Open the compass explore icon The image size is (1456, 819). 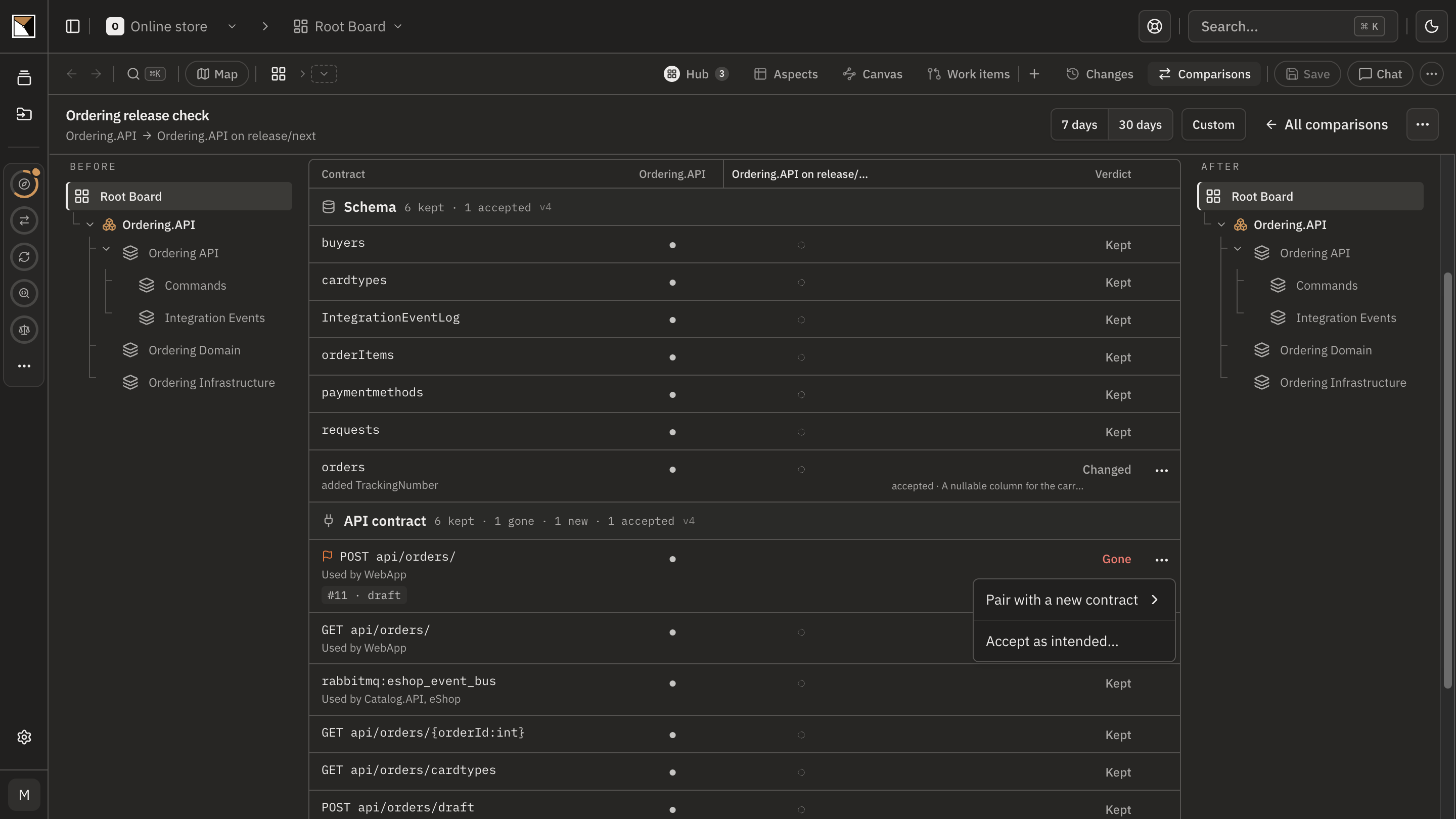pyautogui.click(x=24, y=184)
